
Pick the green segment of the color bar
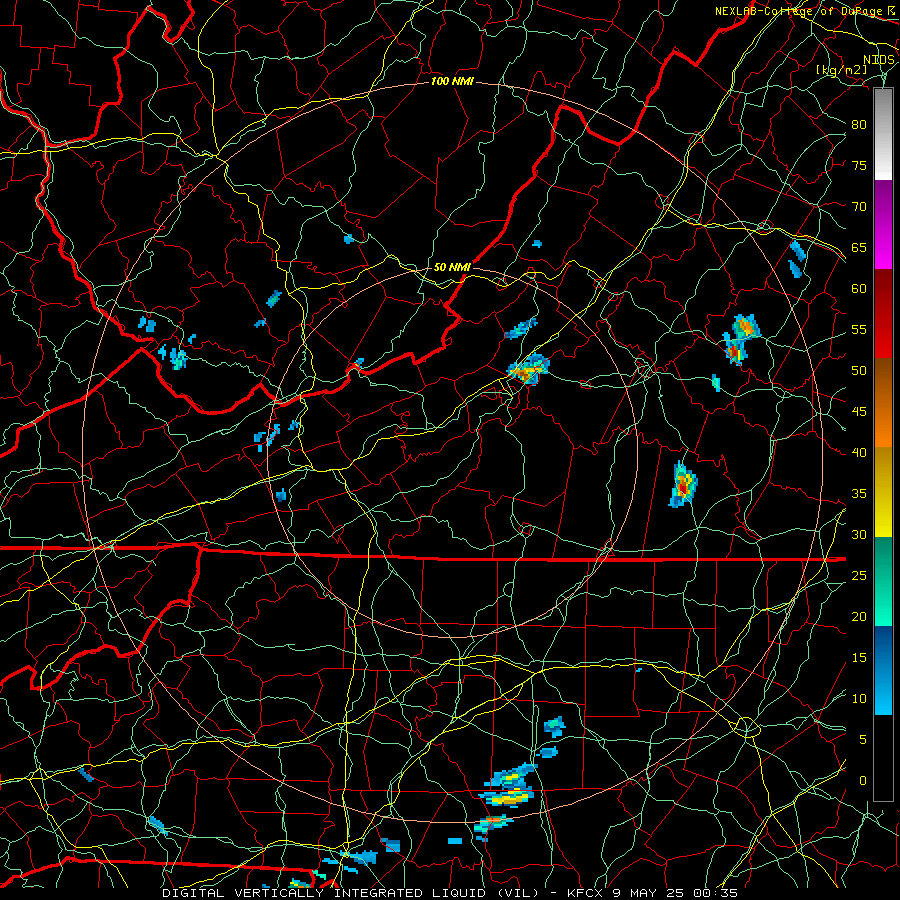883,581
